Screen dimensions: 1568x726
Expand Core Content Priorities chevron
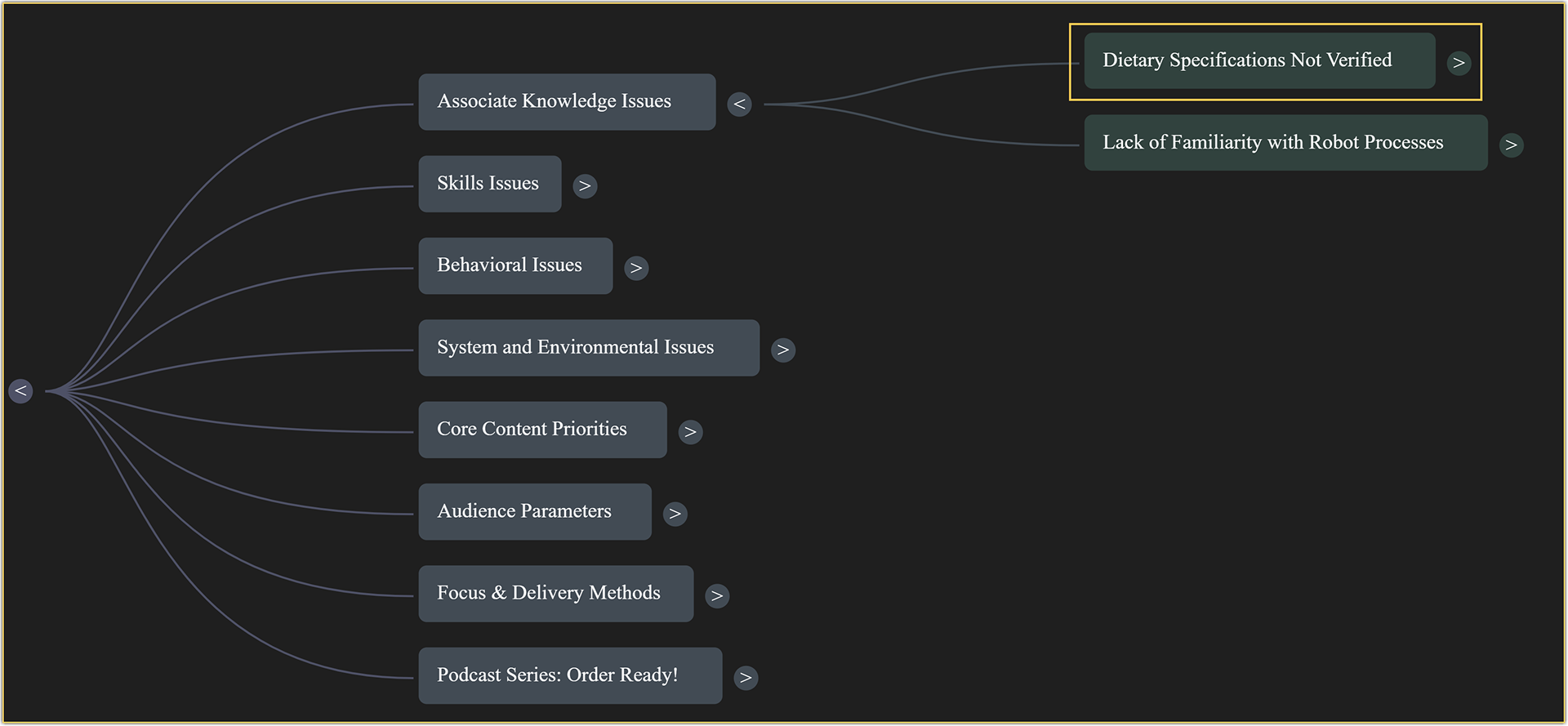pyautogui.click(x=690, y=431)
